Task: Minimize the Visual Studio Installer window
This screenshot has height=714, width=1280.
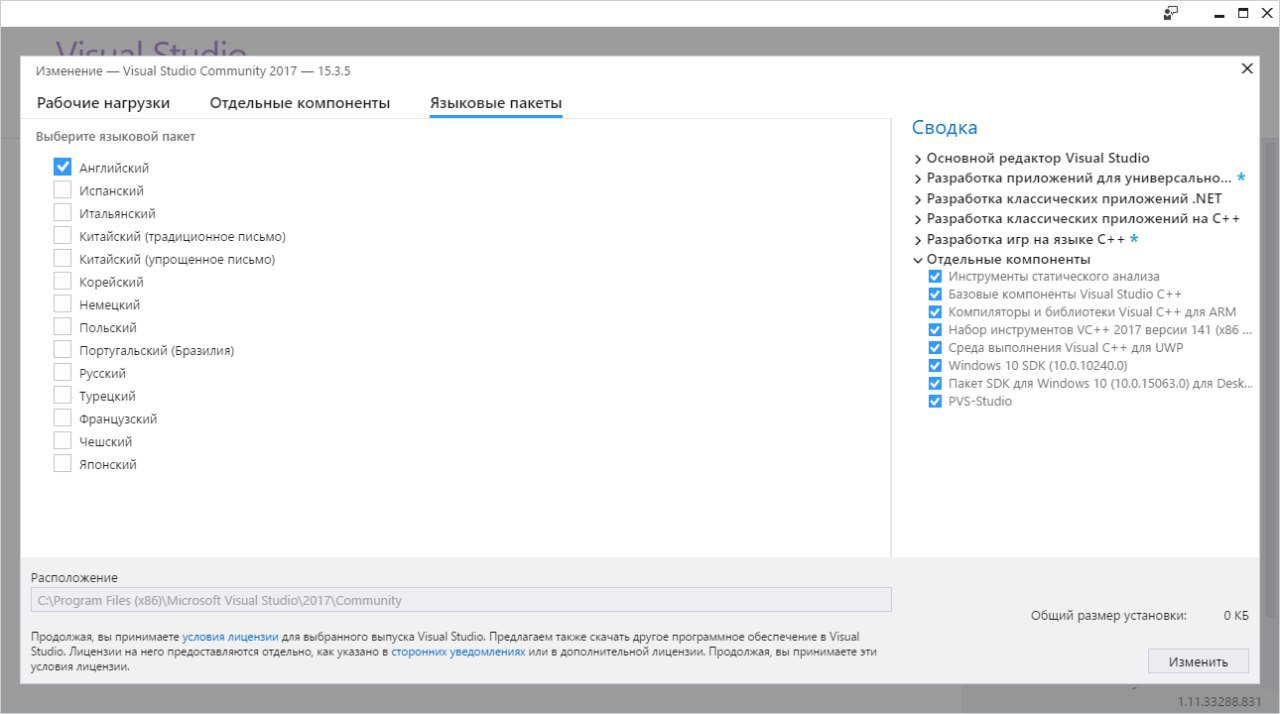Action: (x=1217, y=13)
